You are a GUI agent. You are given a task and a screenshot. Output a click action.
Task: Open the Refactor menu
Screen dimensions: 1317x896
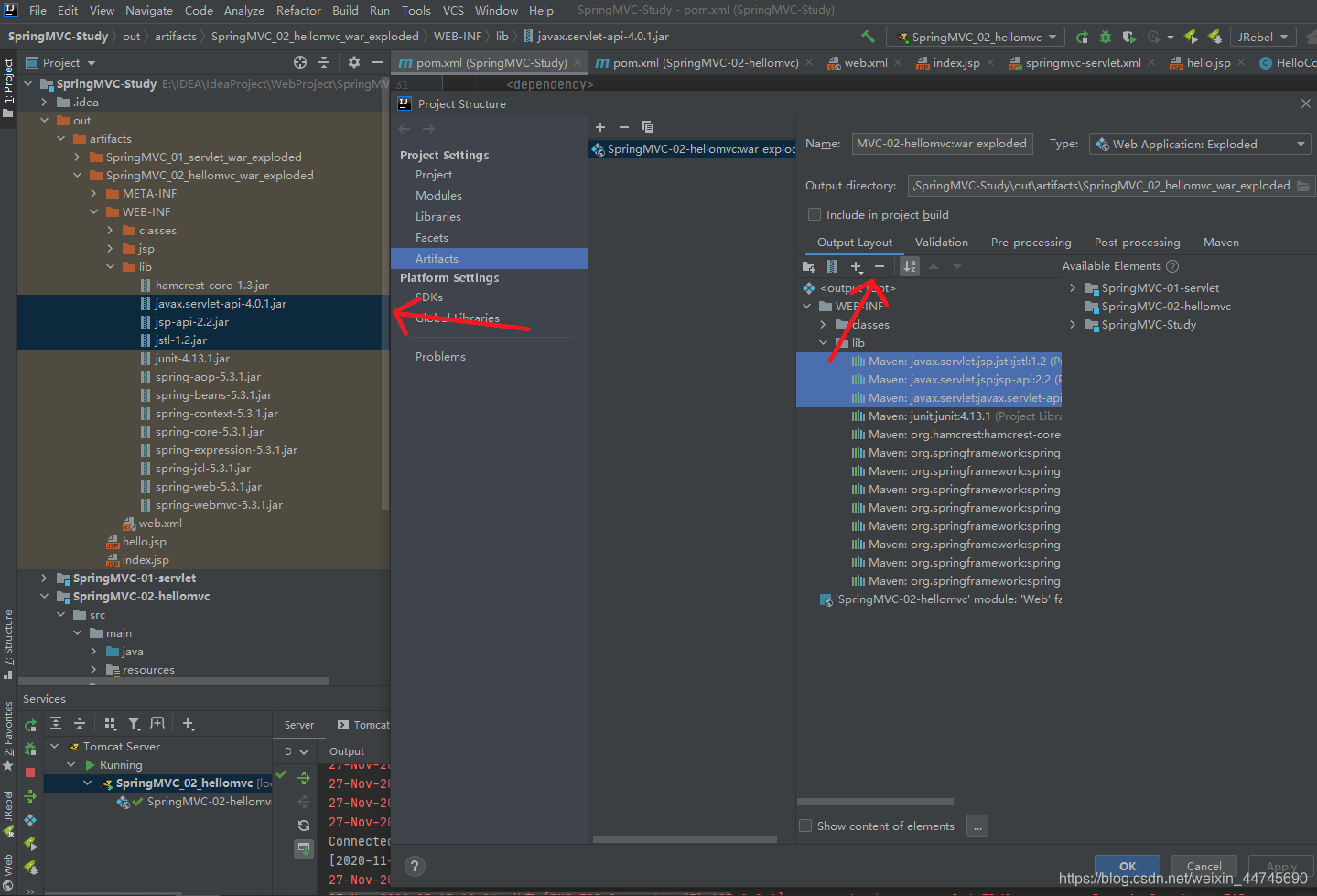298,11
